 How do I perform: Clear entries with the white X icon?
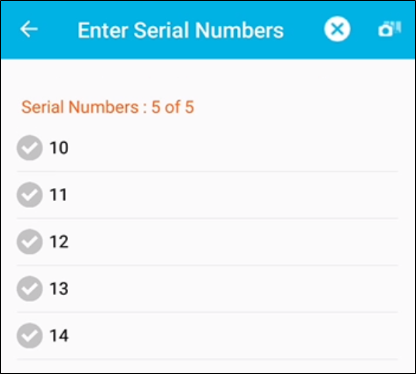point(337,29)
